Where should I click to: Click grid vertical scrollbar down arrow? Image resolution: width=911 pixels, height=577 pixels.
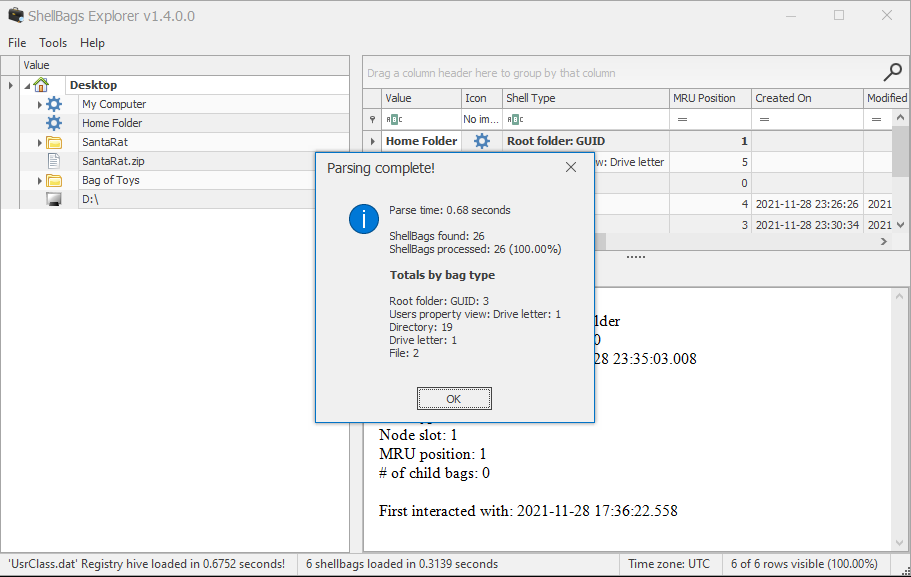(x=901, y=225)
